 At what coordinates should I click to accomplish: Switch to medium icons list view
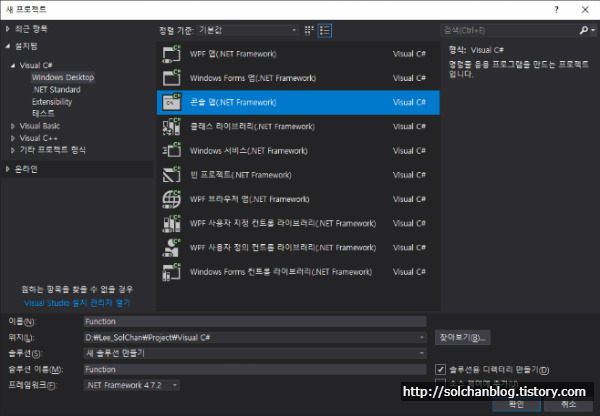click(x=325, y=31)
